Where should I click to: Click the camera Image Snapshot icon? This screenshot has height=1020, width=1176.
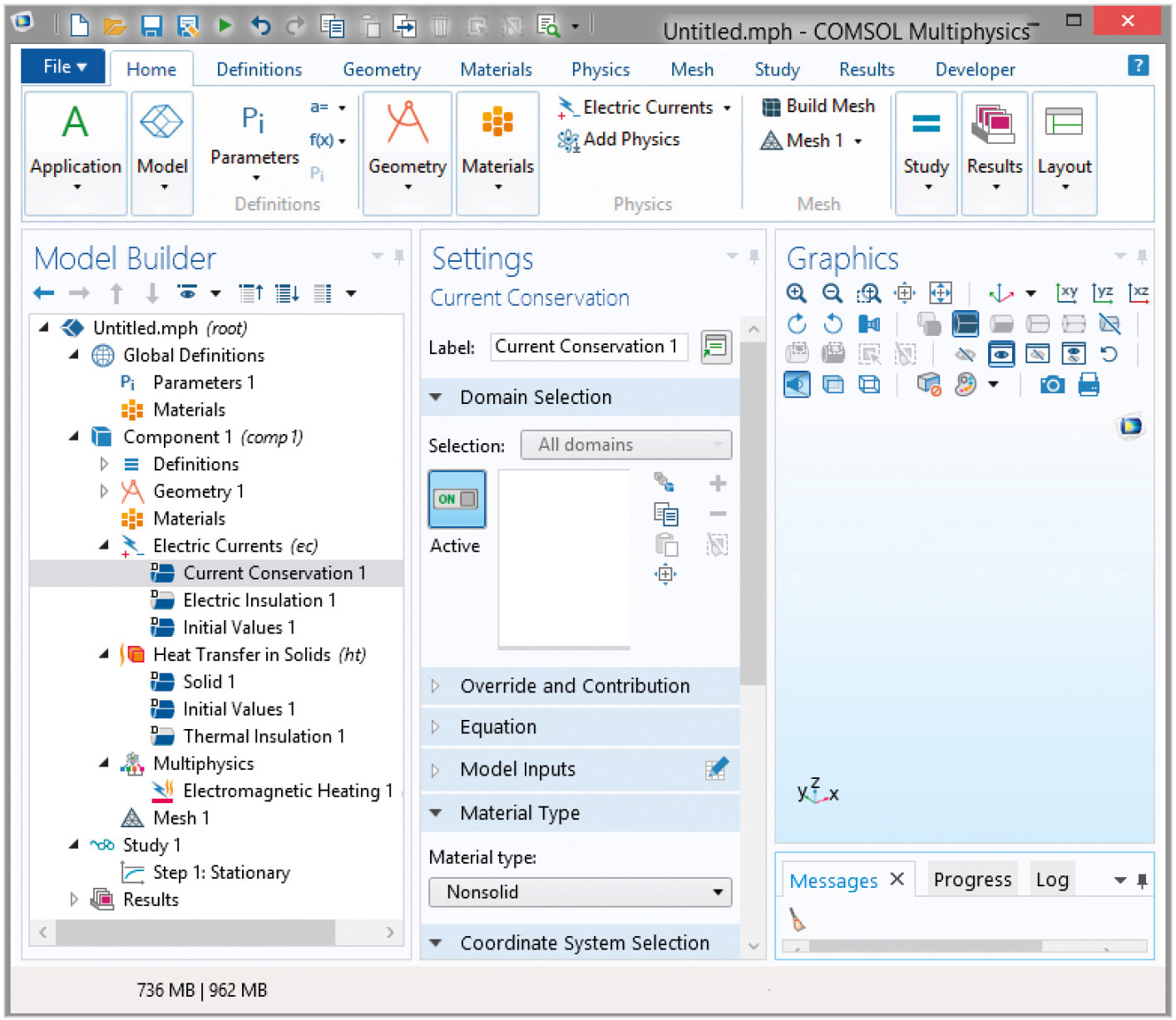click(x=1052, y=385)
